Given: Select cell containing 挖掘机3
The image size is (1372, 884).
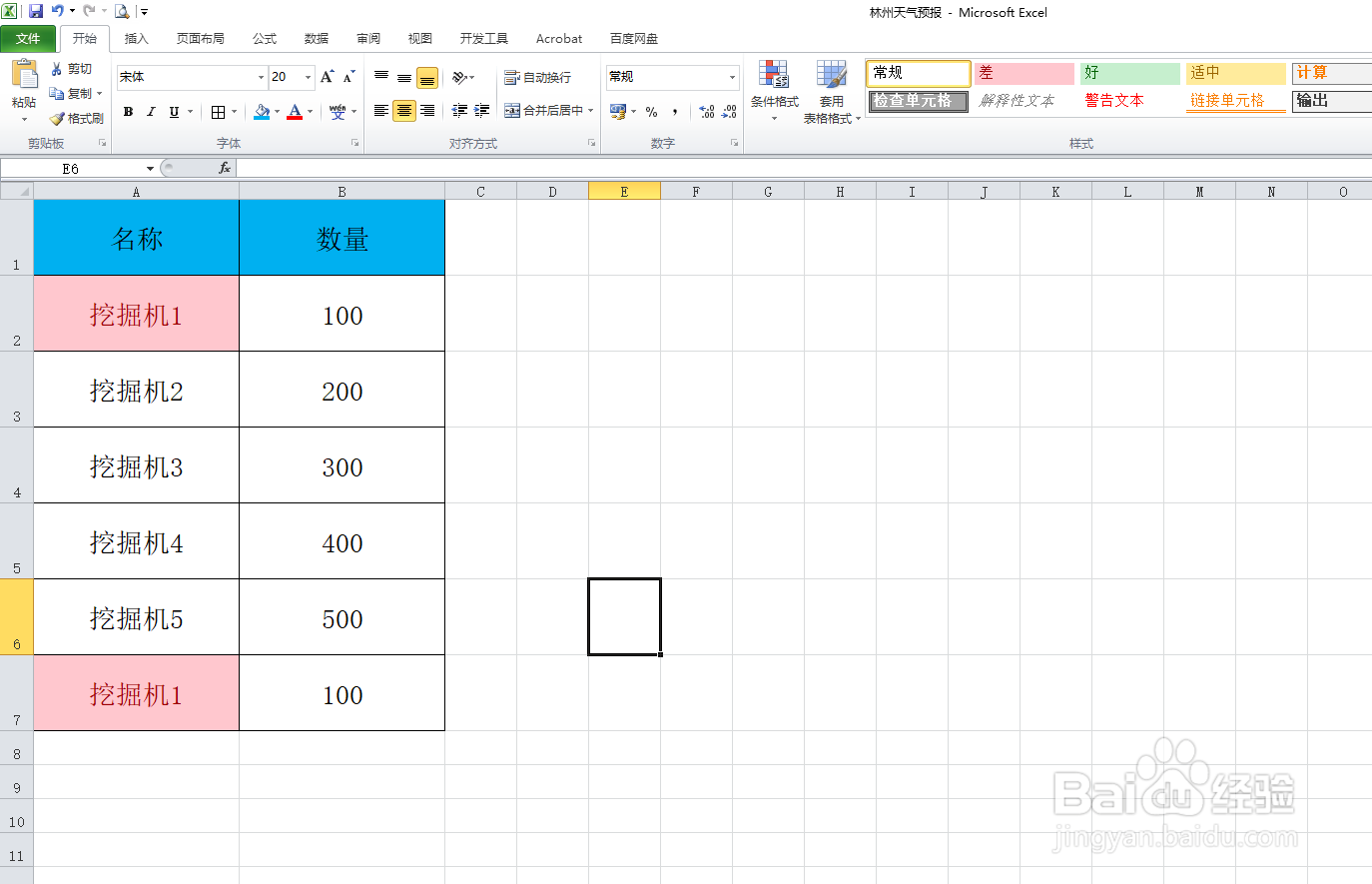Looking at the screenshot, I should tap(136, 465).
